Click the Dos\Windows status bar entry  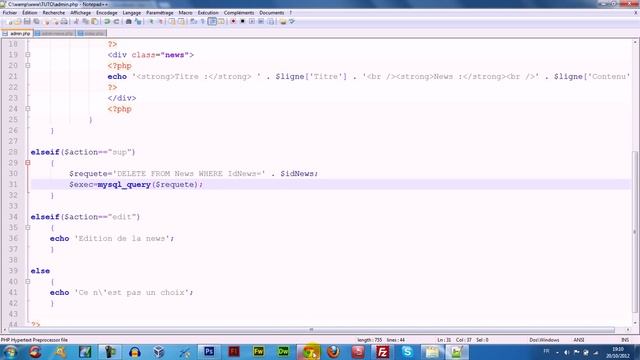click(x=544, y=340)
